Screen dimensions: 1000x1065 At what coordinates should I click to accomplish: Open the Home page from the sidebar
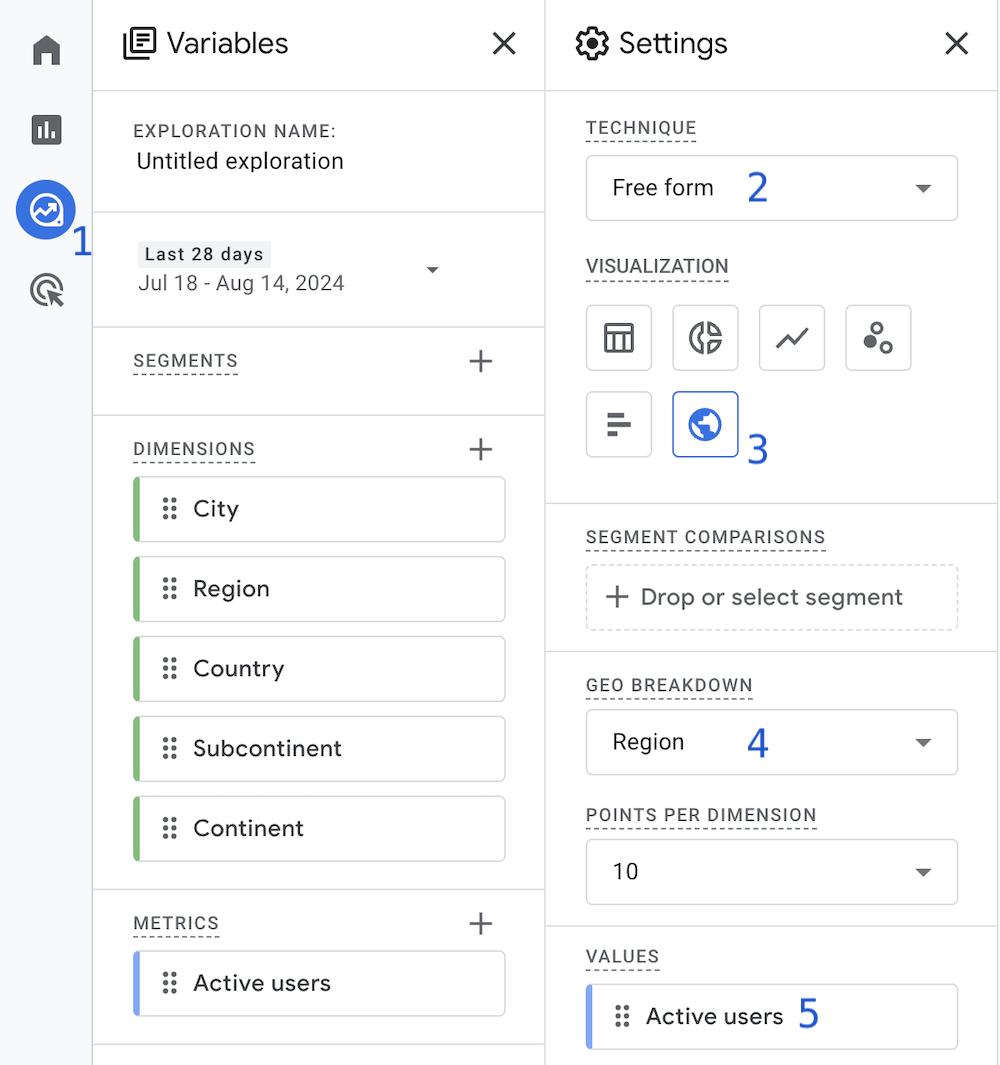46,49
